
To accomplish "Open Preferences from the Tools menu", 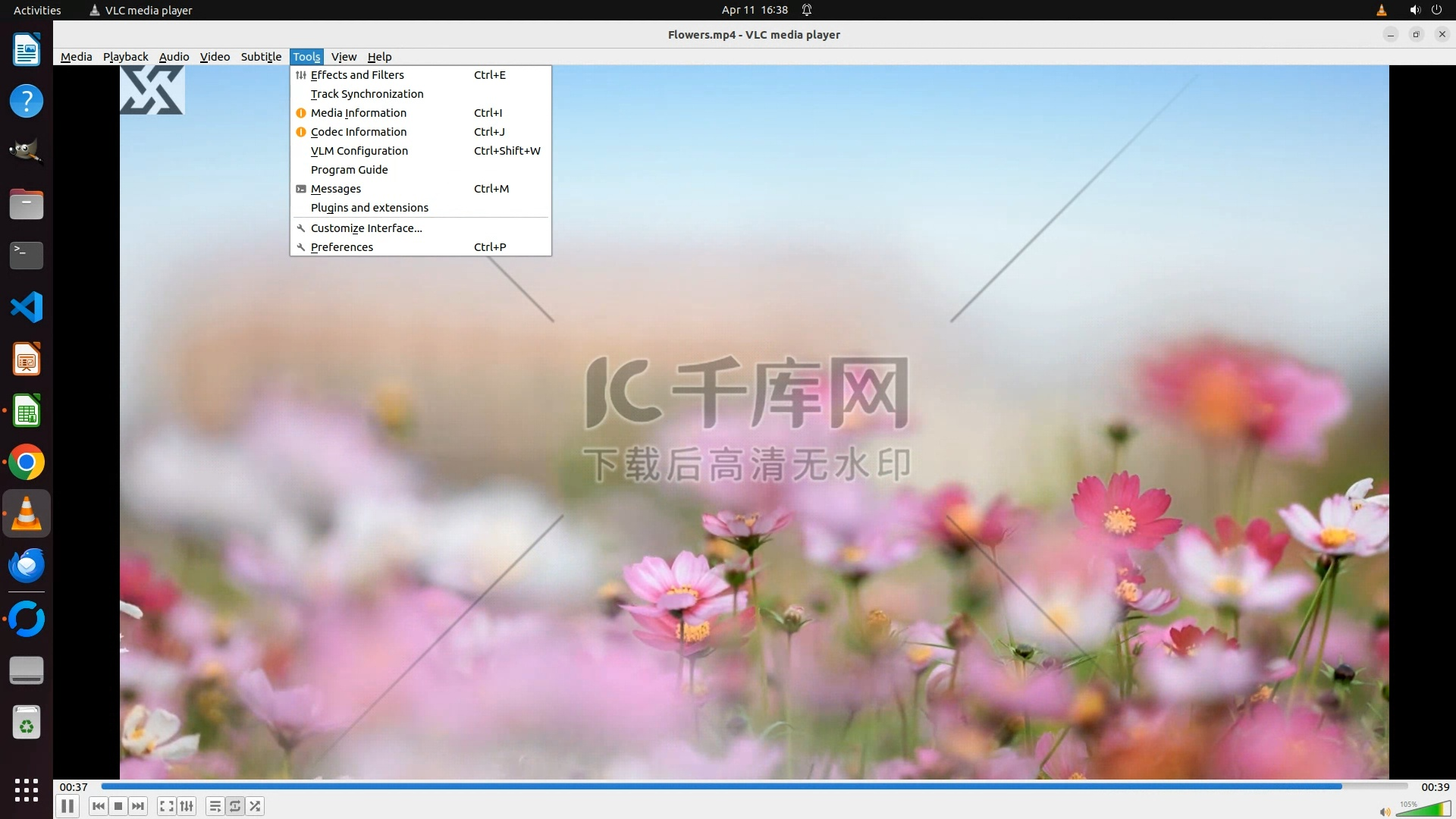I will point(342,247).
